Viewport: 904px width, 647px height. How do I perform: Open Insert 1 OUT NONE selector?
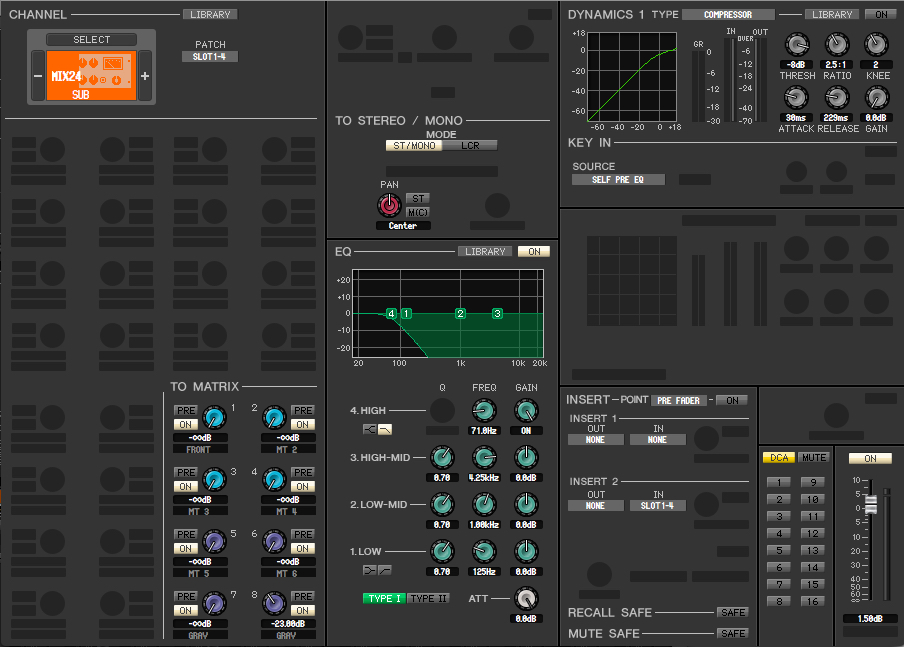point(596,439)
